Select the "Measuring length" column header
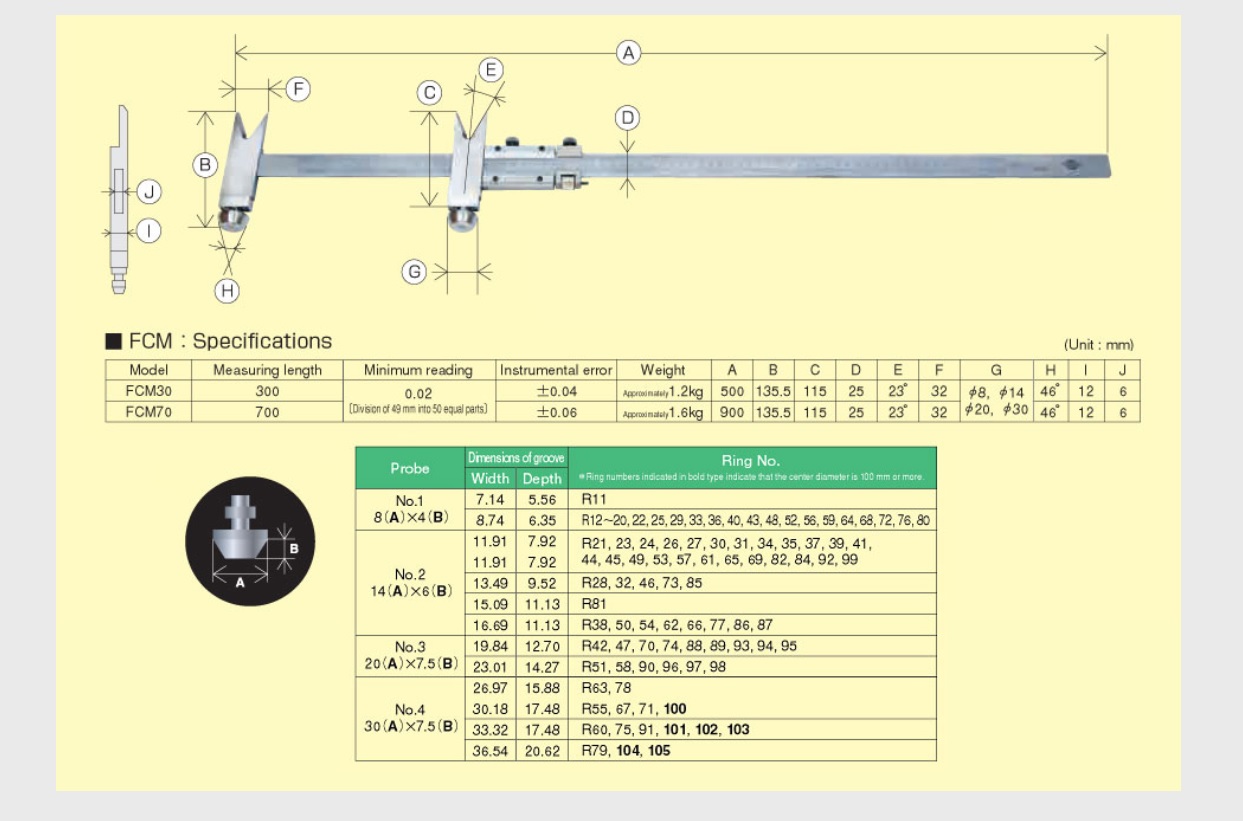The width and height of the screenshot is (1243, 821). pyautogui.click(x=267, y=370)
